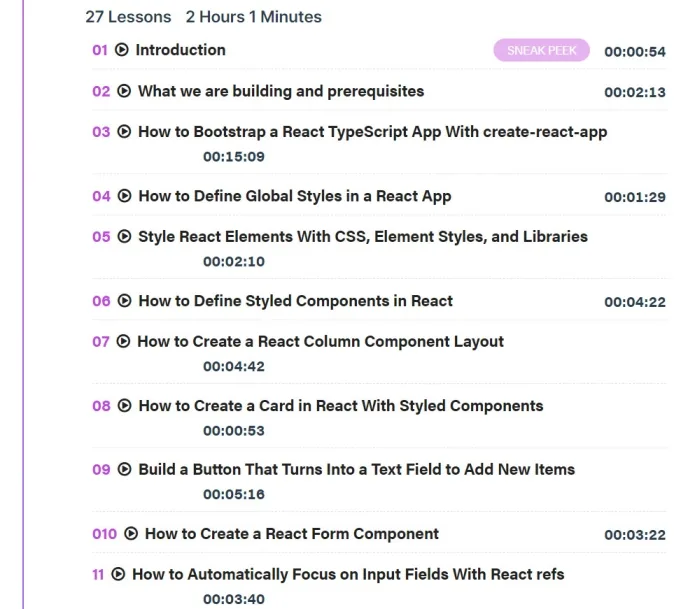Click play icon for Define Styled Components lesson
688x609 pixels.
tap(125, 301)
